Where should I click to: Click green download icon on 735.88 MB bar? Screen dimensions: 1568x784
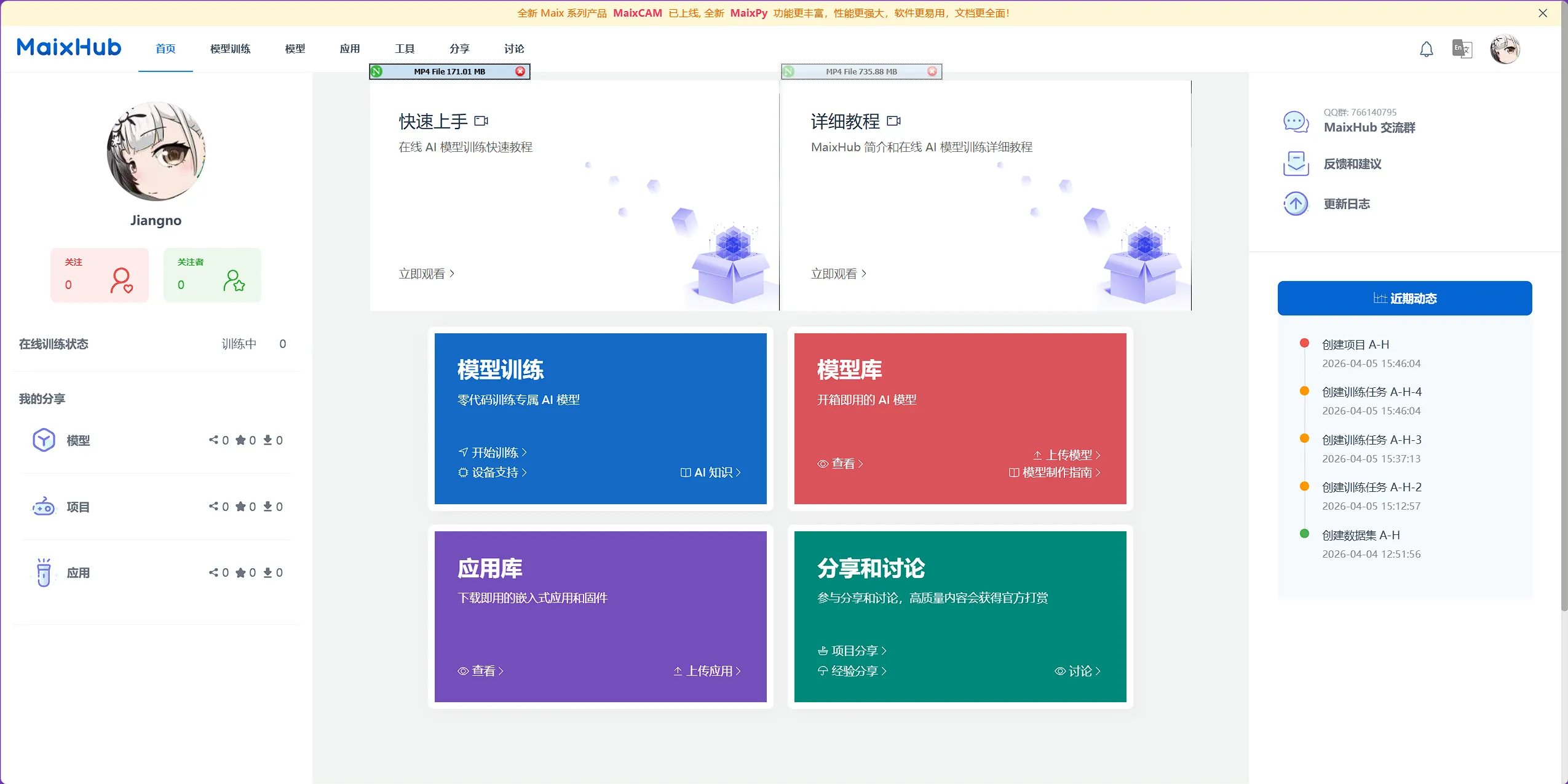pos(789,71)
